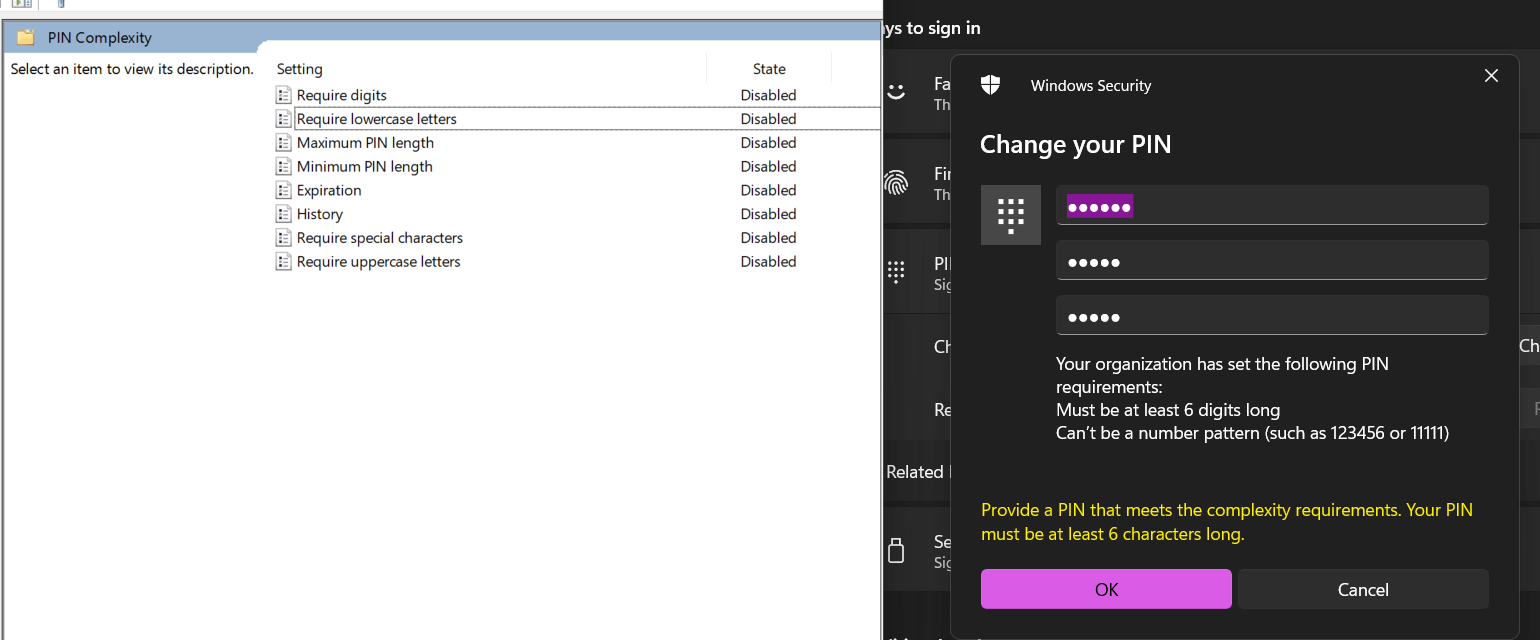Screen dimensions: 1540x640
Task: Select the Minimum PIN length setting
Action: [365, 167]
